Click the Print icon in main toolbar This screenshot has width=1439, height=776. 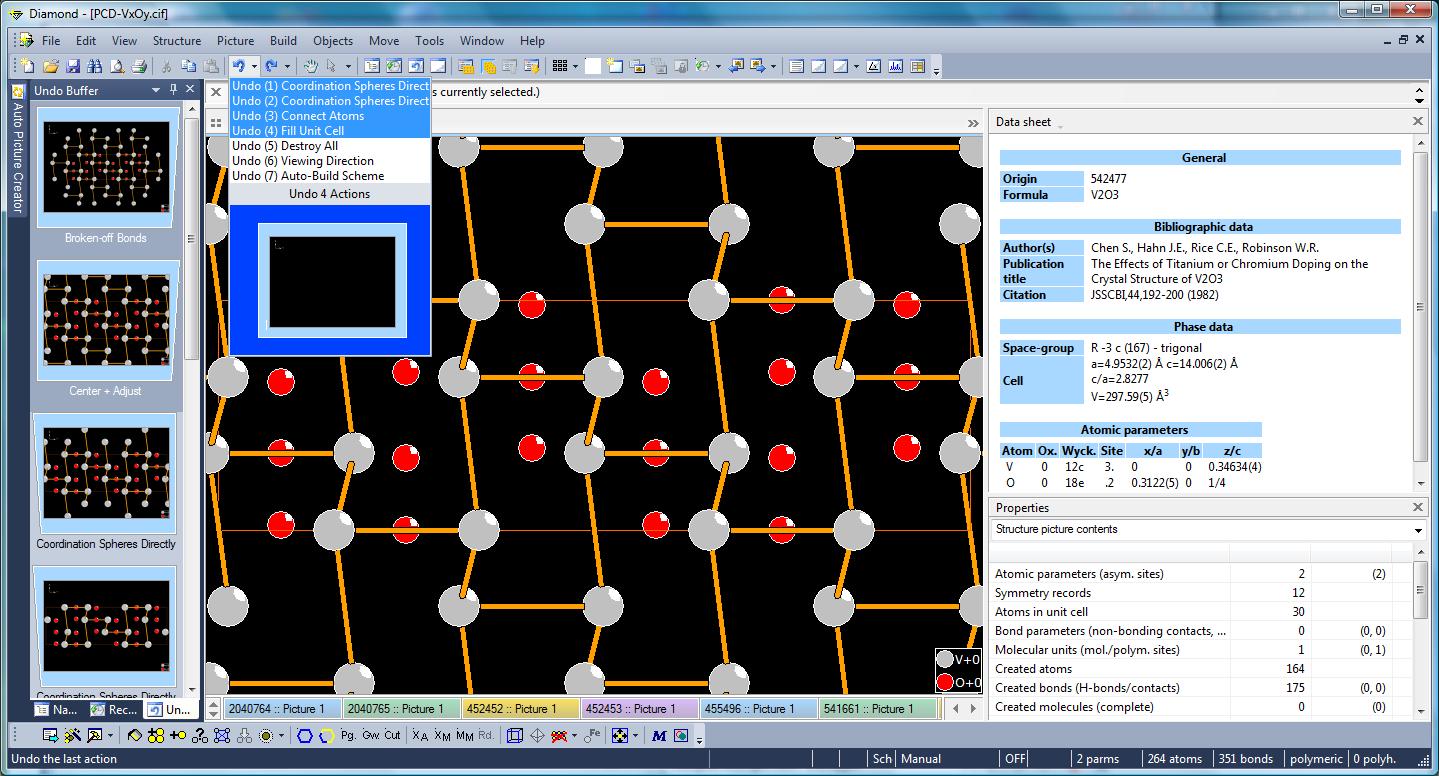pos(139,66)
